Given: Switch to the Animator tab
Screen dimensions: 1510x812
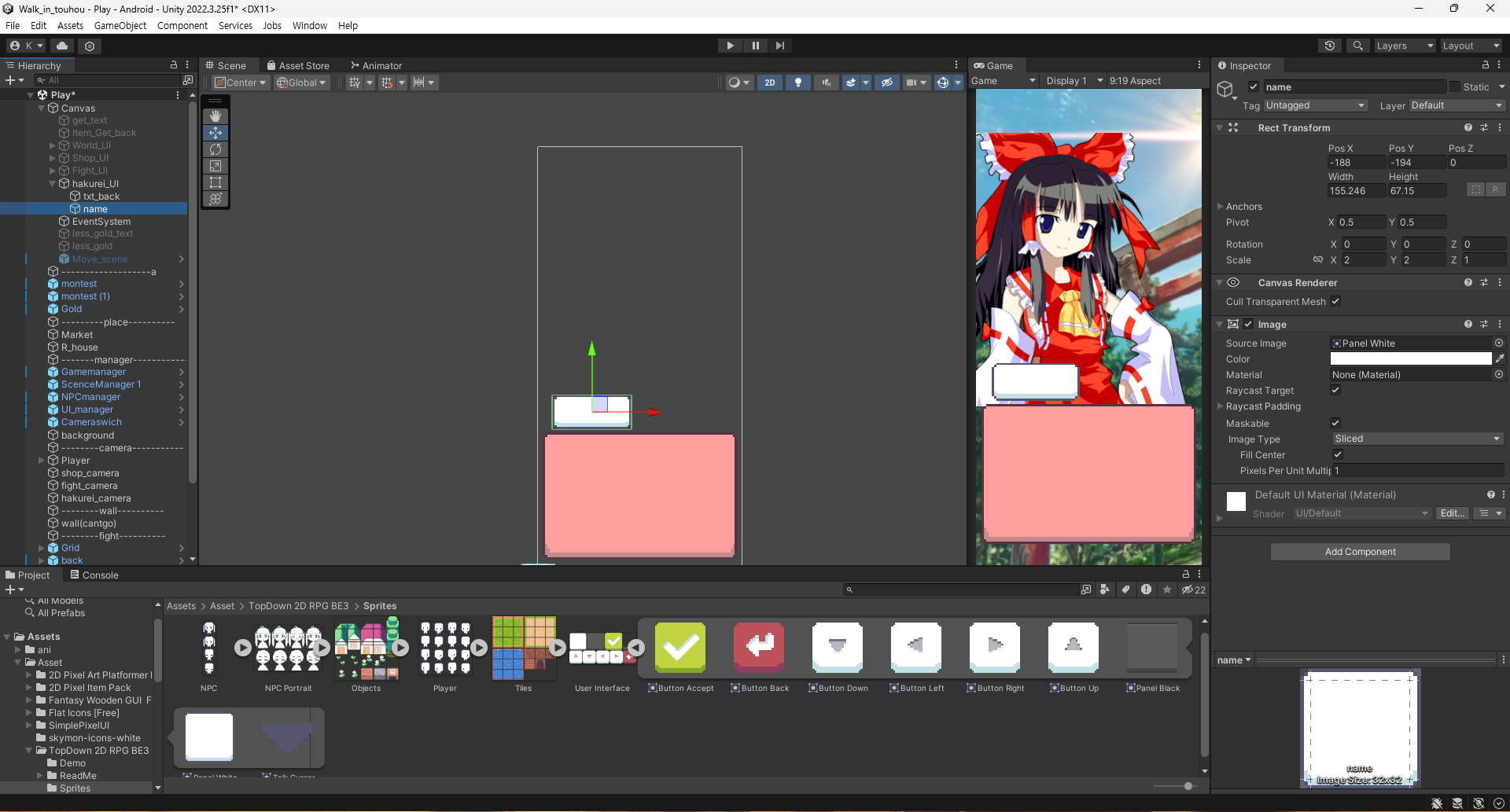Looking at the screenshot, I should click(376, 66).
